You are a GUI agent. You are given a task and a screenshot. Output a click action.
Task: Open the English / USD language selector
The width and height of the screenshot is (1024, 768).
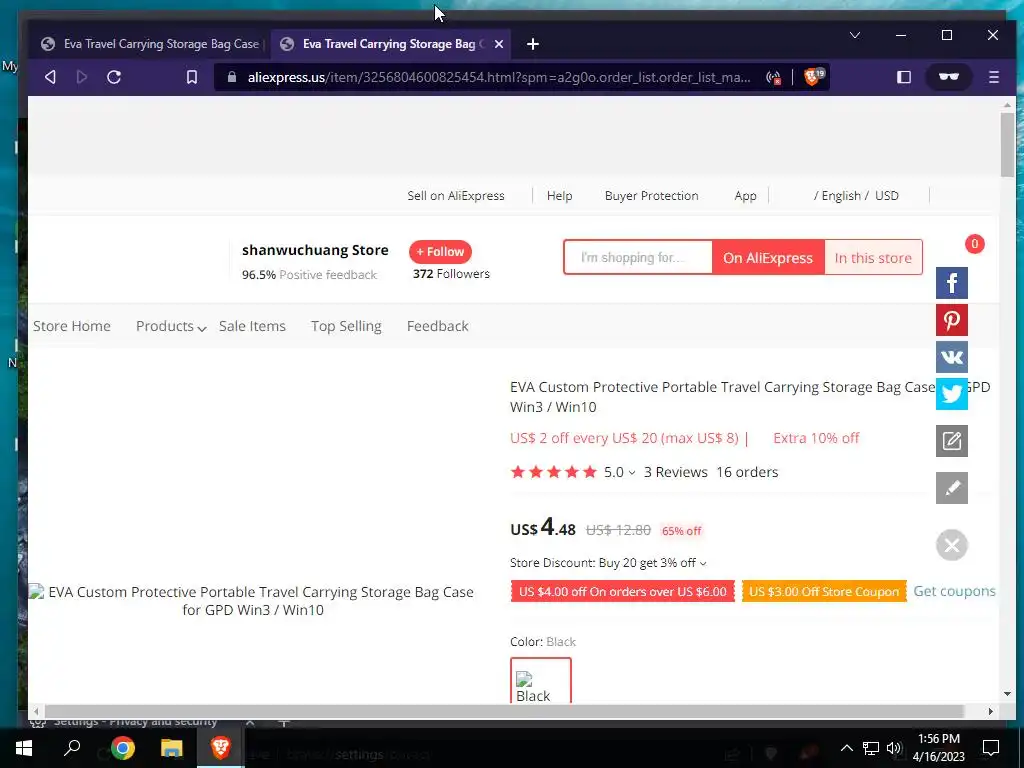856,196
